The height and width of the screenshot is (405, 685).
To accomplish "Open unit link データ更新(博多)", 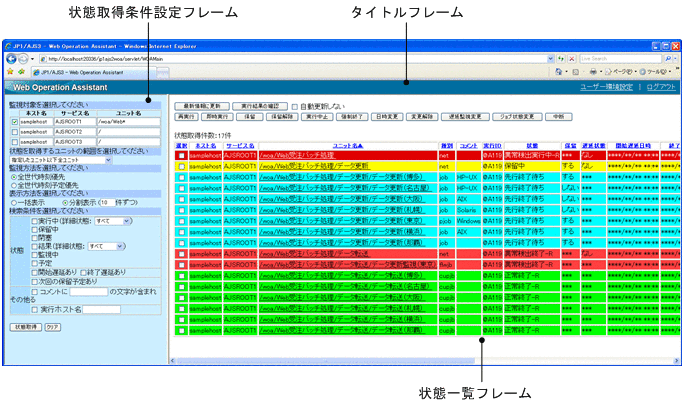I will (x=342, y=177).
